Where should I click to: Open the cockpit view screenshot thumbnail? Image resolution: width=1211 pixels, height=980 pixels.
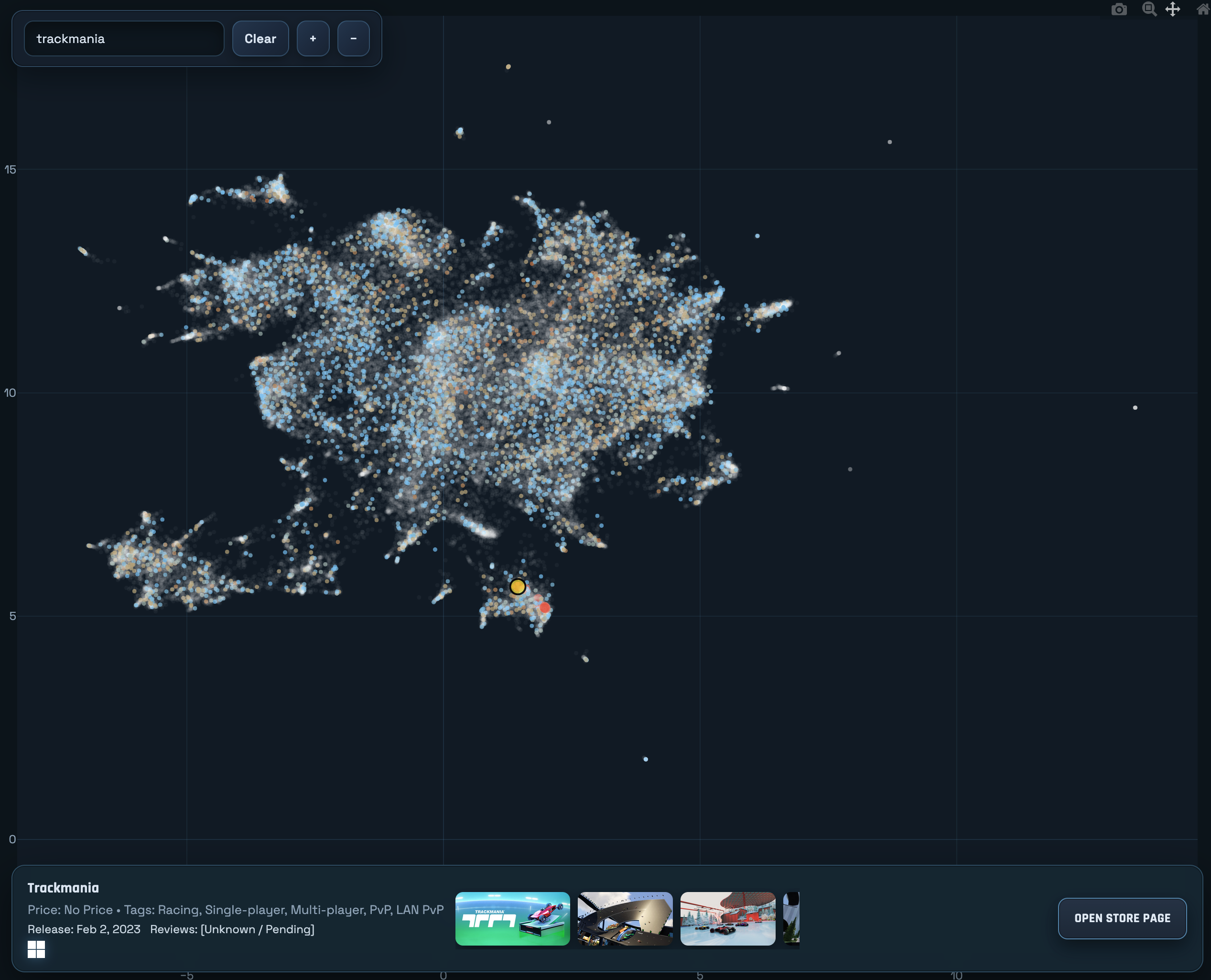(x=625, y=918)
